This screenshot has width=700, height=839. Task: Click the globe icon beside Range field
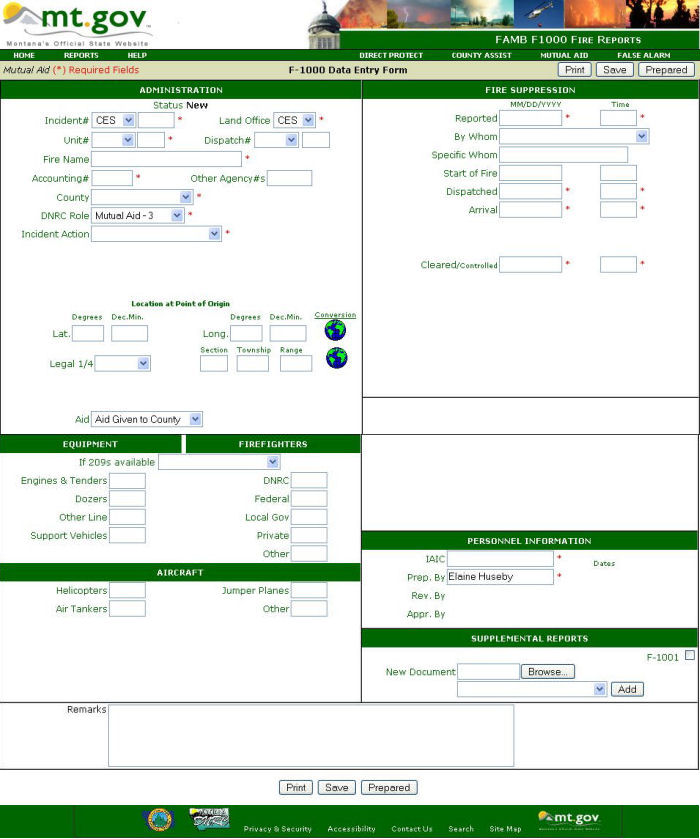pos(336,358)
